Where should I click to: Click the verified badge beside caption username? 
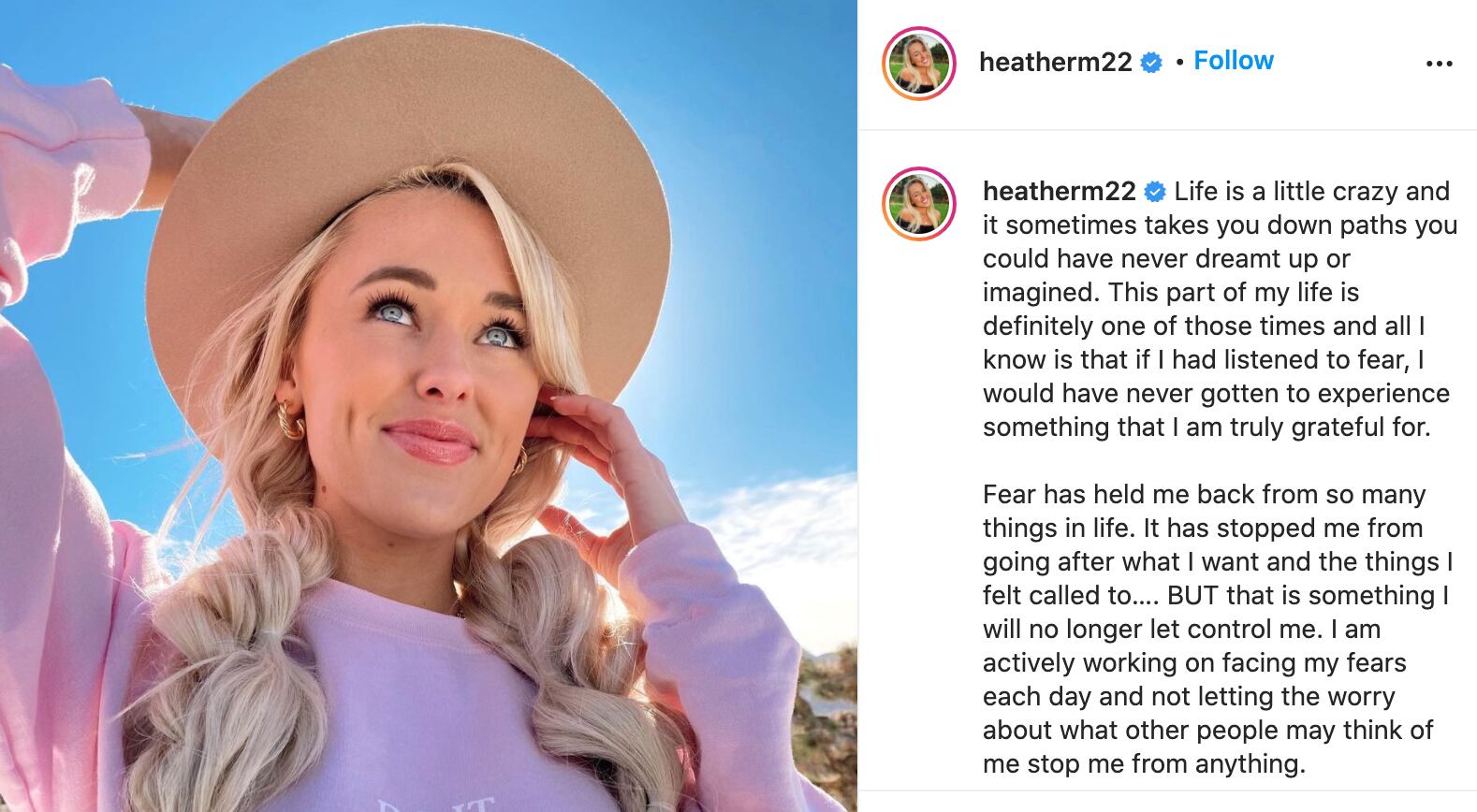[1156, 192]
